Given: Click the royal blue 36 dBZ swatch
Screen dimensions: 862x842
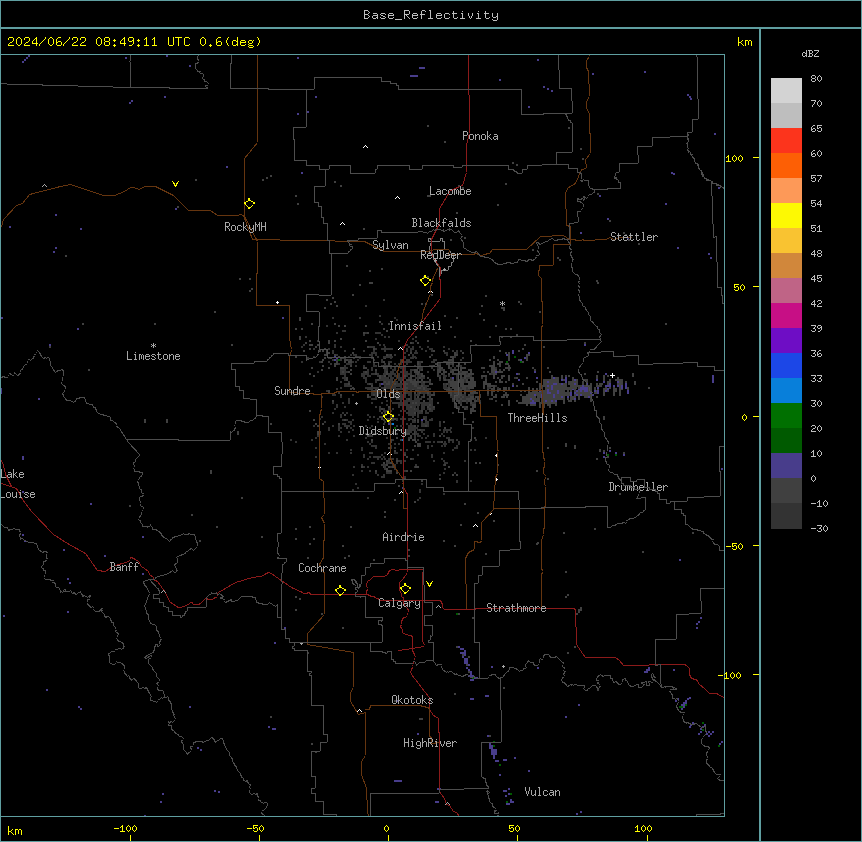Looking at the screenshot, I should tap(786, 365).
